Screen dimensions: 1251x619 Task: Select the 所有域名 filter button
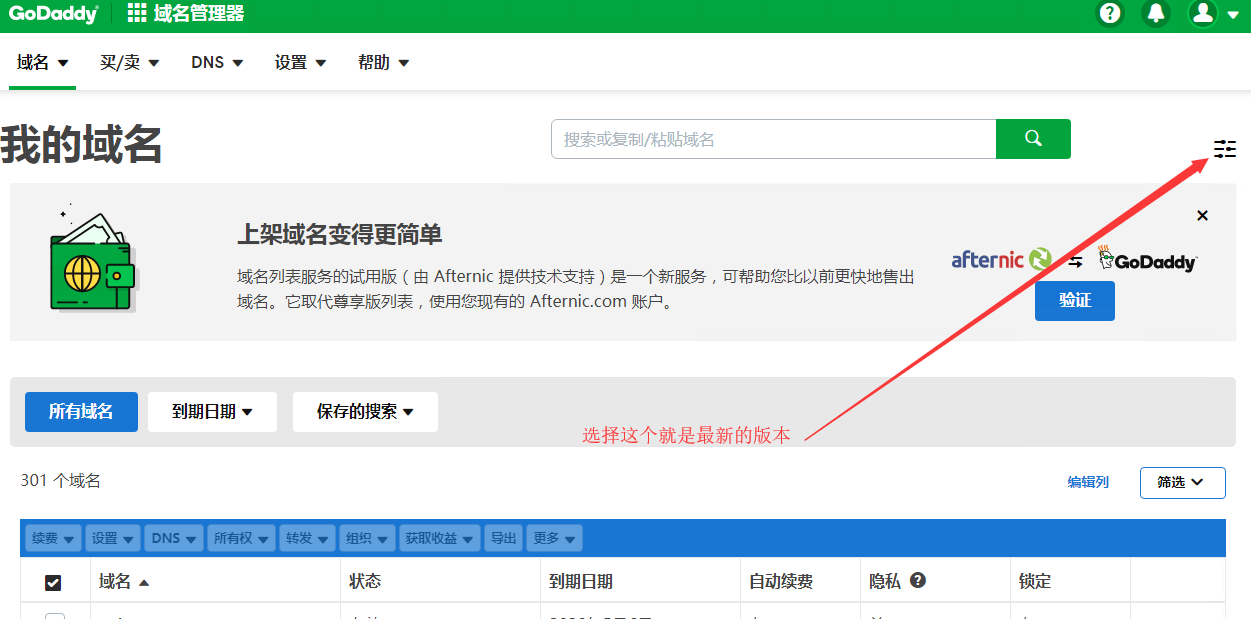click(x=81, y=411)
